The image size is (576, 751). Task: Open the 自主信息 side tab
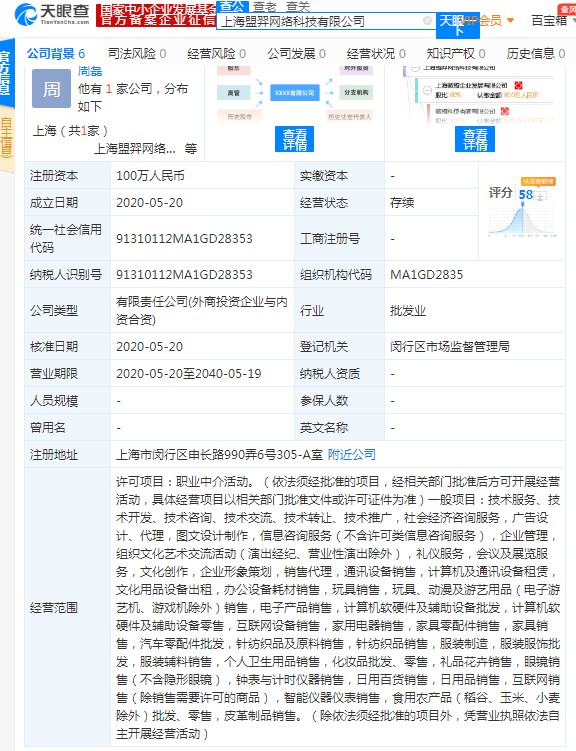[x=7, y=139]
